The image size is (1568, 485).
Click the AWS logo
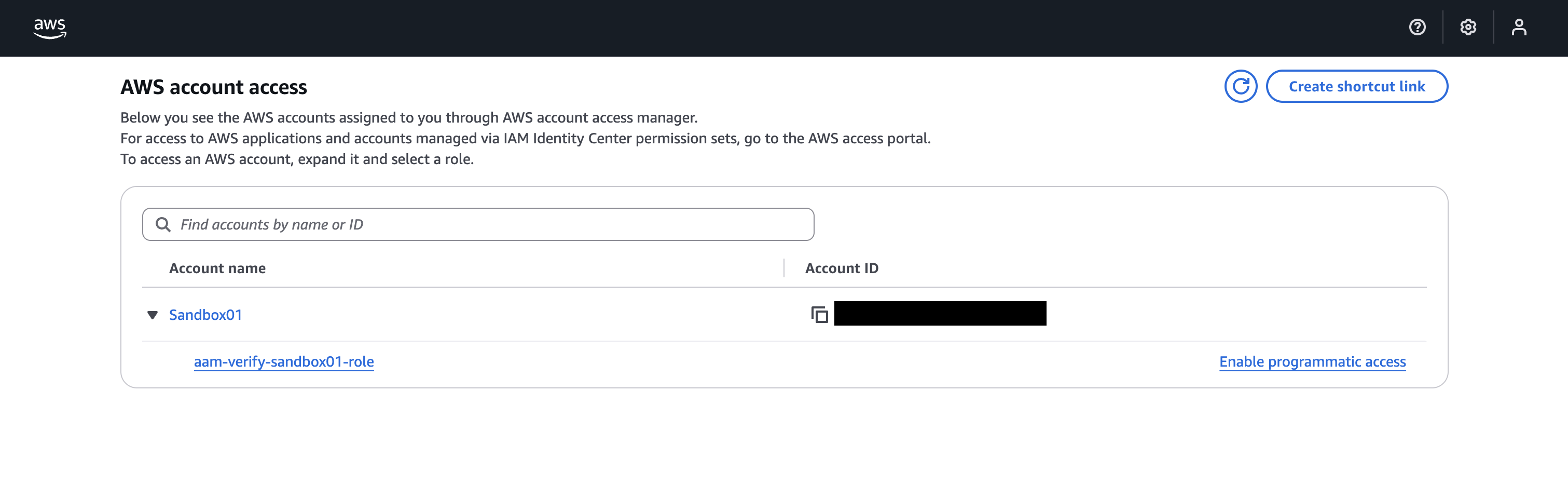pos(50,28)
